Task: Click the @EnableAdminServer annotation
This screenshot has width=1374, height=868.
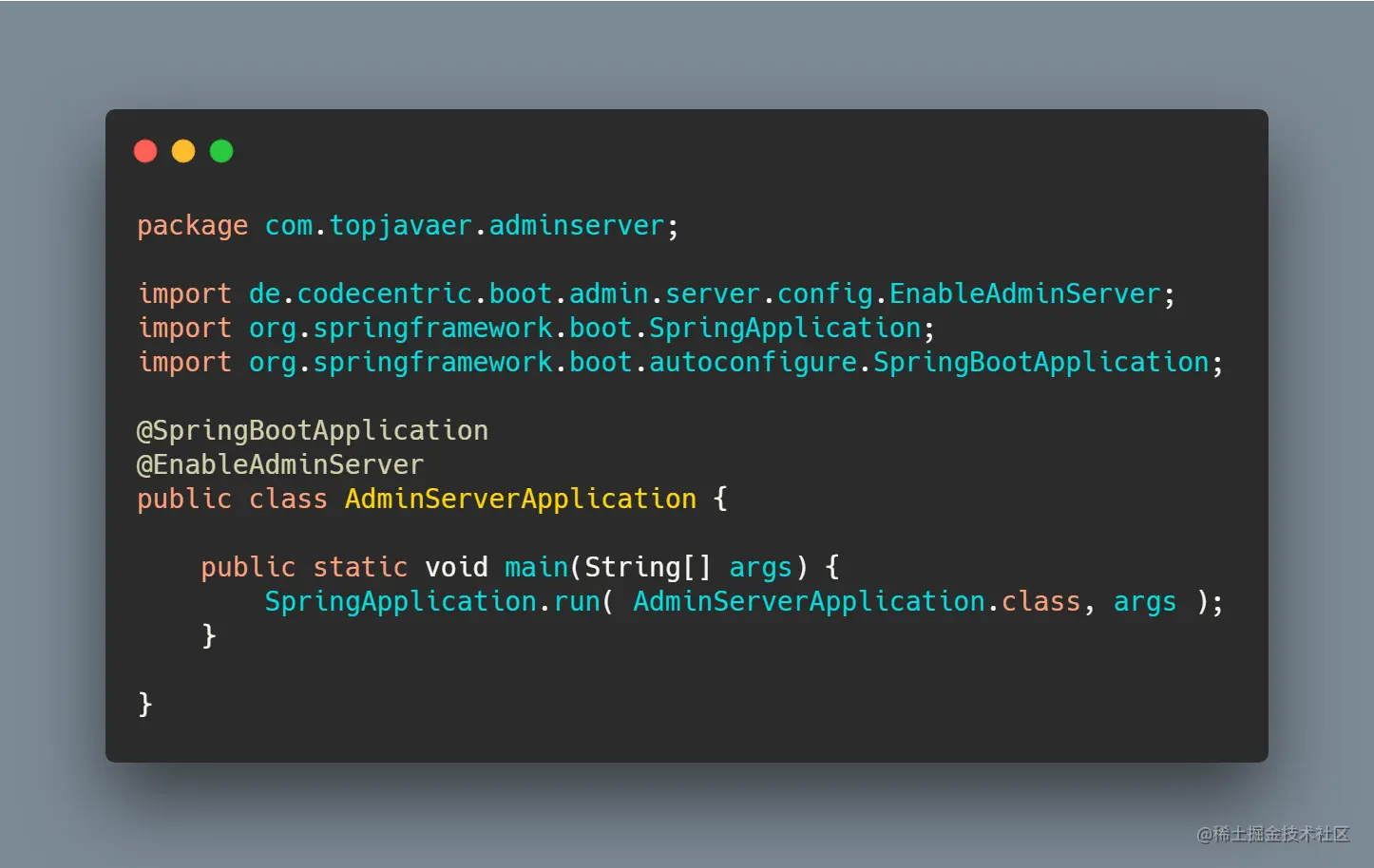Action: [x=280, y=464]
